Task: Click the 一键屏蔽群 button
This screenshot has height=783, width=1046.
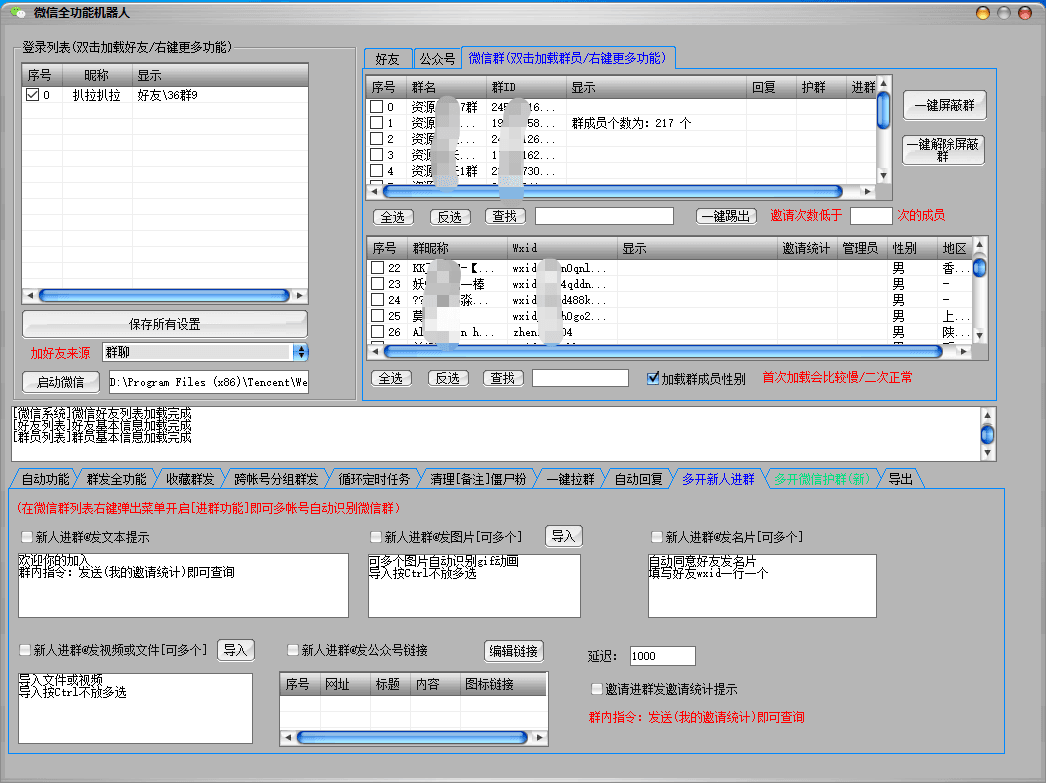Action: point(944,105)
